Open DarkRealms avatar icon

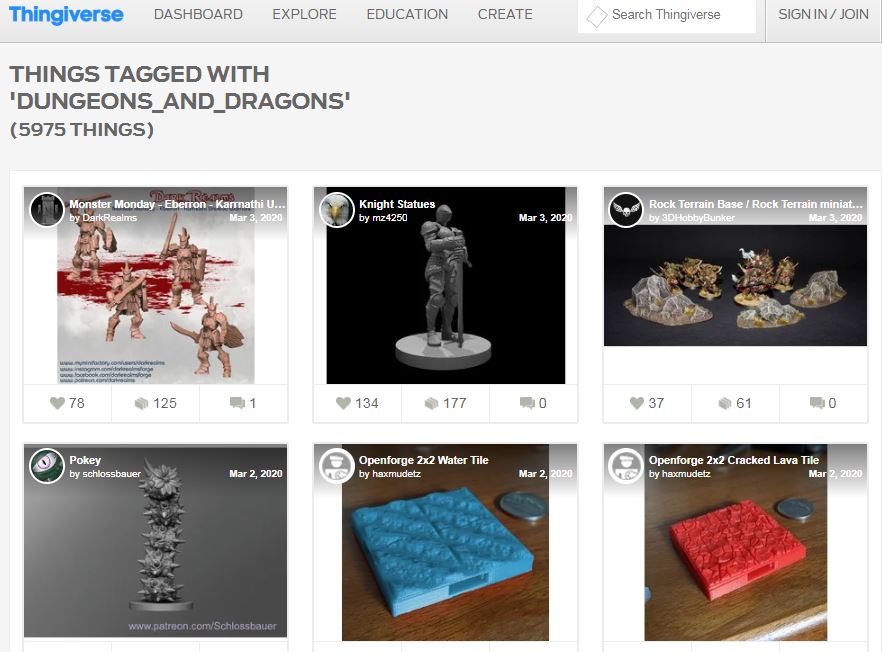(47, 210)
